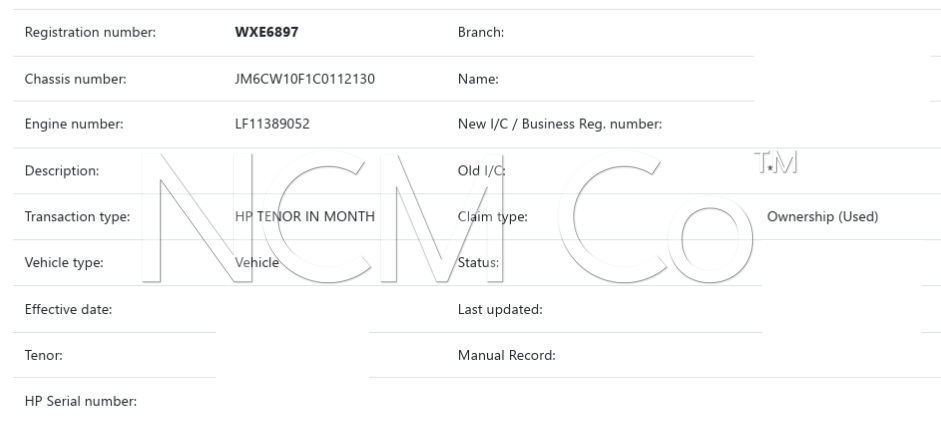The image size is (941, 435).
Task: Click the "Engine number:" label
Action: pos(73,125)
